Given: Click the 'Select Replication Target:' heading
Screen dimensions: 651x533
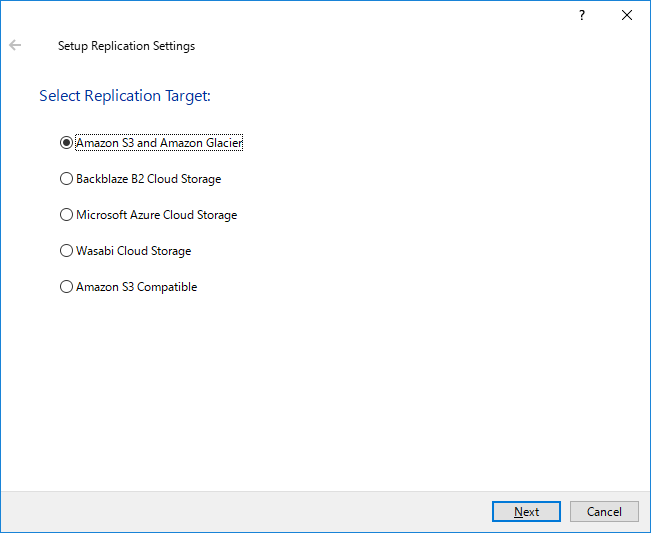Looking at the screenshot, I should click(125, 95).
